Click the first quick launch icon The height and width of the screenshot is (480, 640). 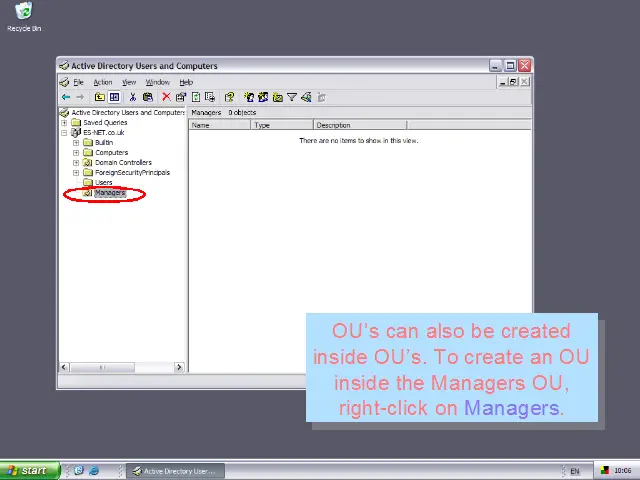click(x=78, y=471)
